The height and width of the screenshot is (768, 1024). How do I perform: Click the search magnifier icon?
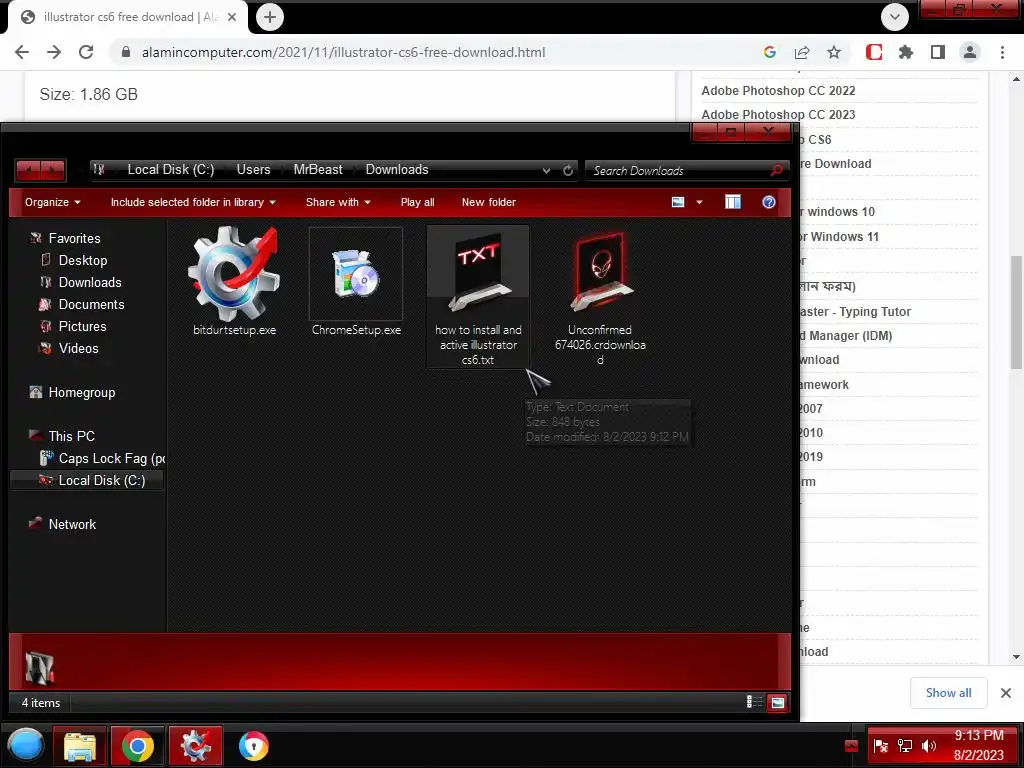[776, 170]
